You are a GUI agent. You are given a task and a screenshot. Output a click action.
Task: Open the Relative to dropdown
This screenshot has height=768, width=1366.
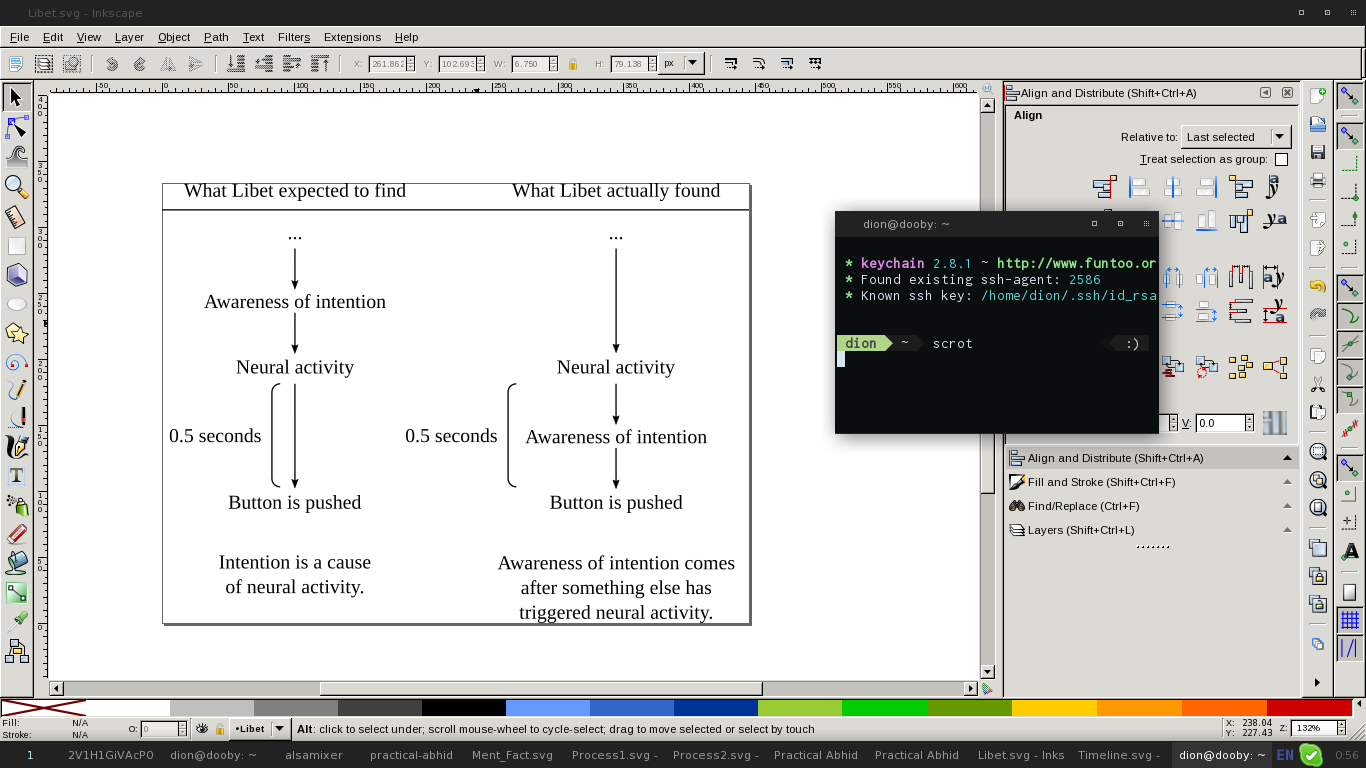click(1236, 137)
